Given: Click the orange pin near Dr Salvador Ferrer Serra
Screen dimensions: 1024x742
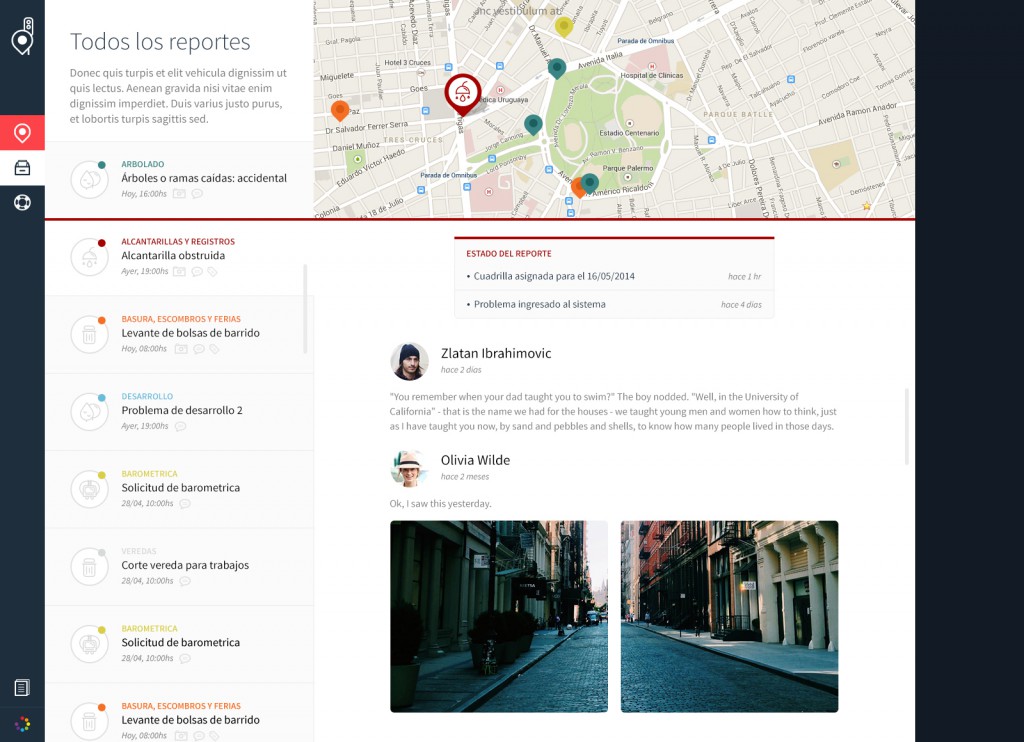Looking at the screenshot, I should pyautogui.click(x=340, y=109).
